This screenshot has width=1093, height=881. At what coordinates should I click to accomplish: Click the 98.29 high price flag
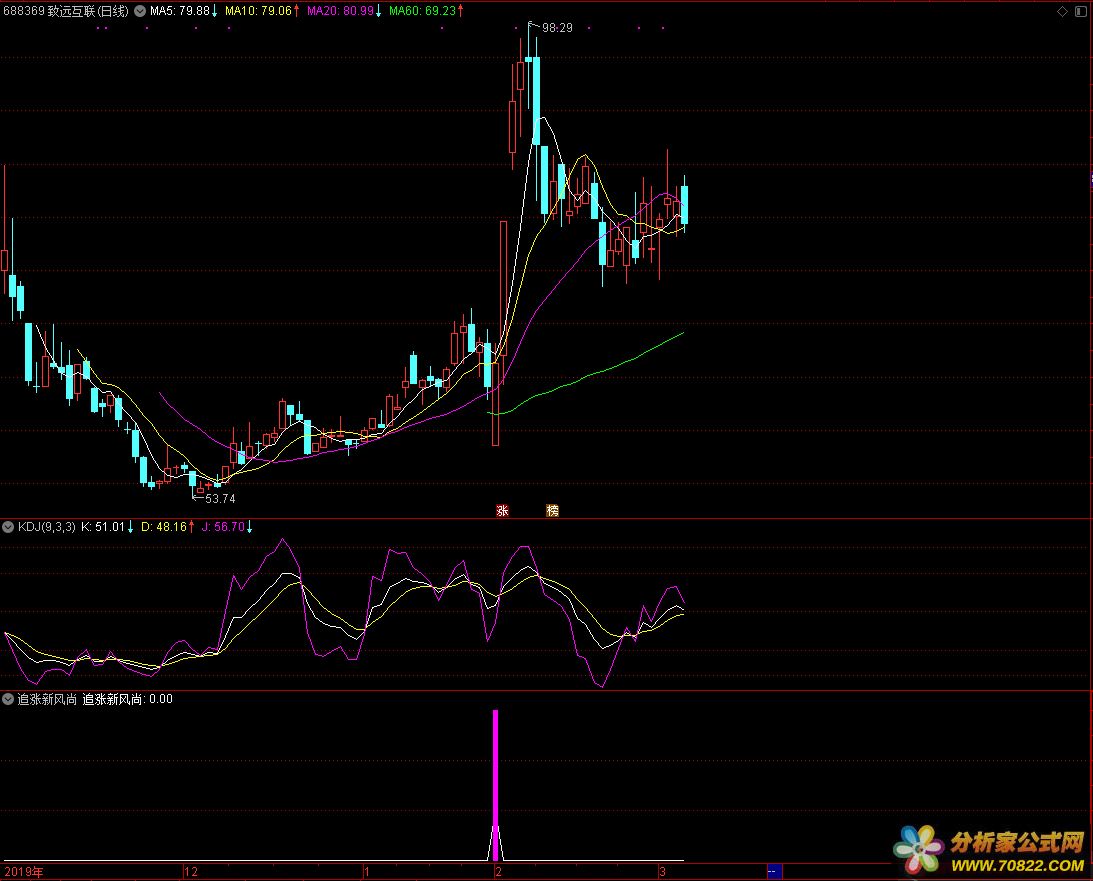[556, 28]
